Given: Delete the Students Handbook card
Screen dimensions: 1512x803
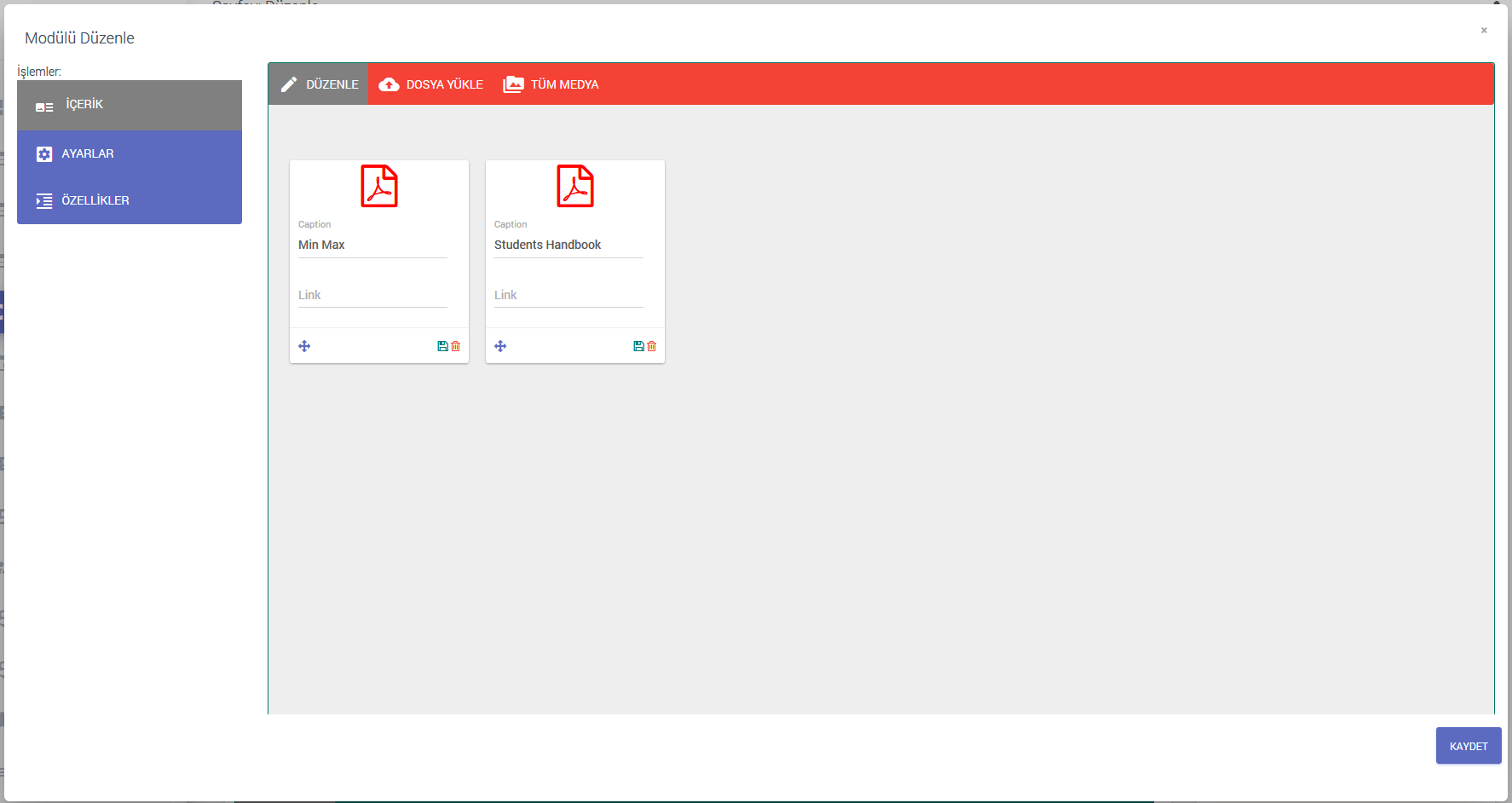Looking at the screenshot, I should tap(652, 346).
